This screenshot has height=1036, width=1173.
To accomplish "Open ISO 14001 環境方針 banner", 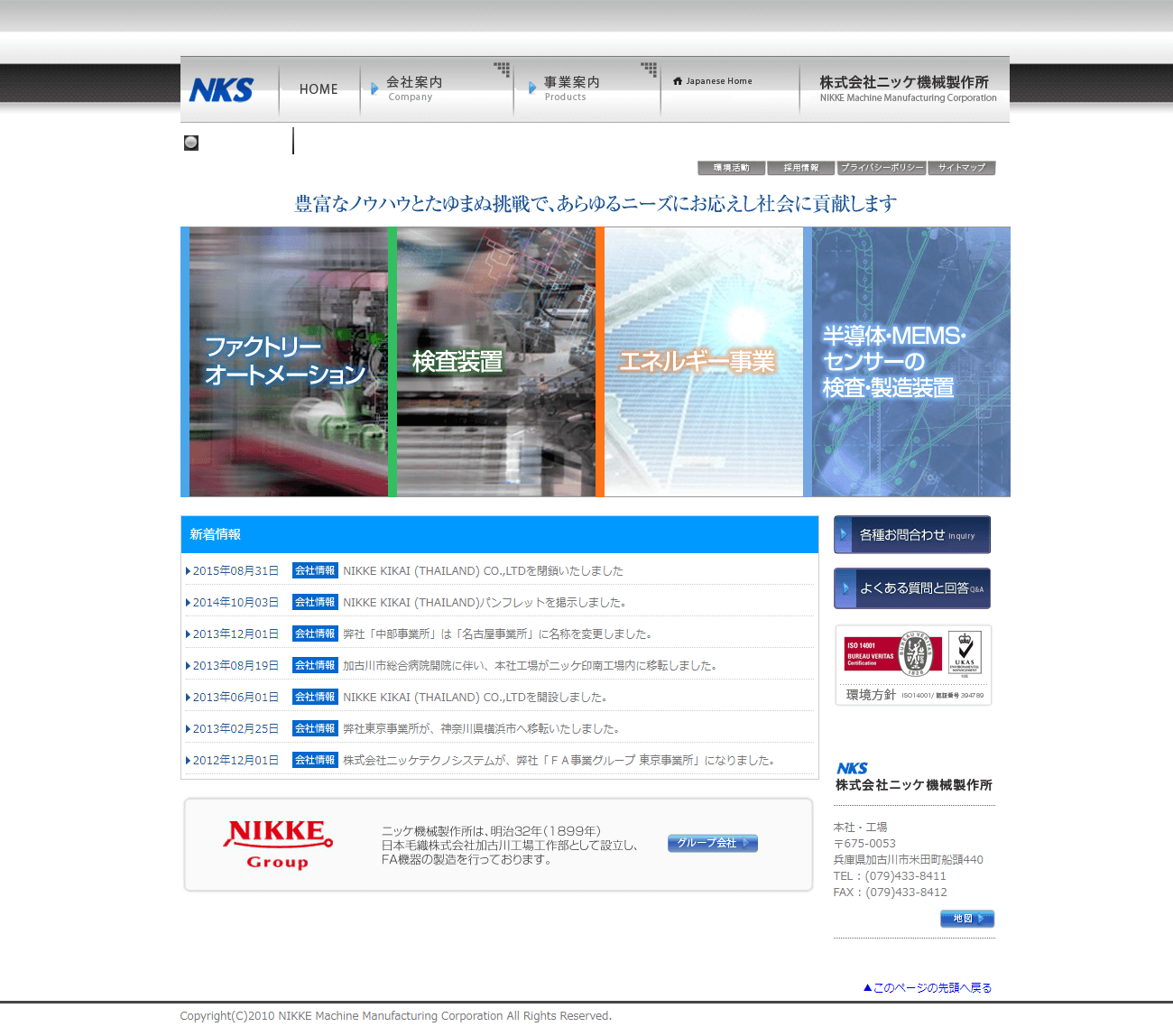I will coord(913,665).
